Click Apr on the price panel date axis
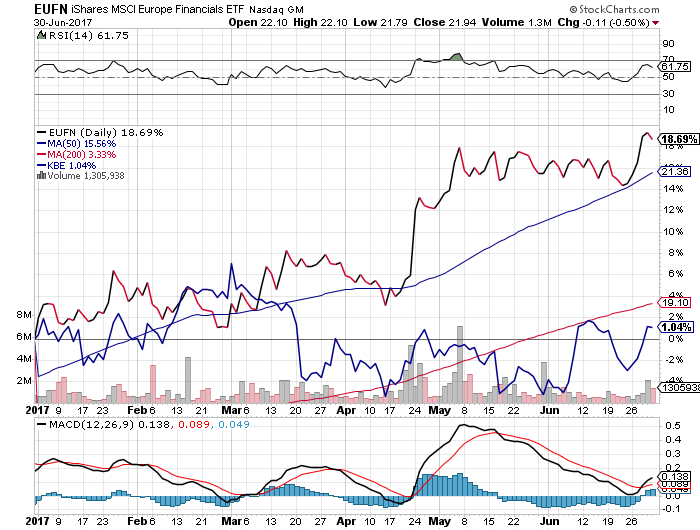This screenshot has height=530, width=700. (x=346, y=410)
